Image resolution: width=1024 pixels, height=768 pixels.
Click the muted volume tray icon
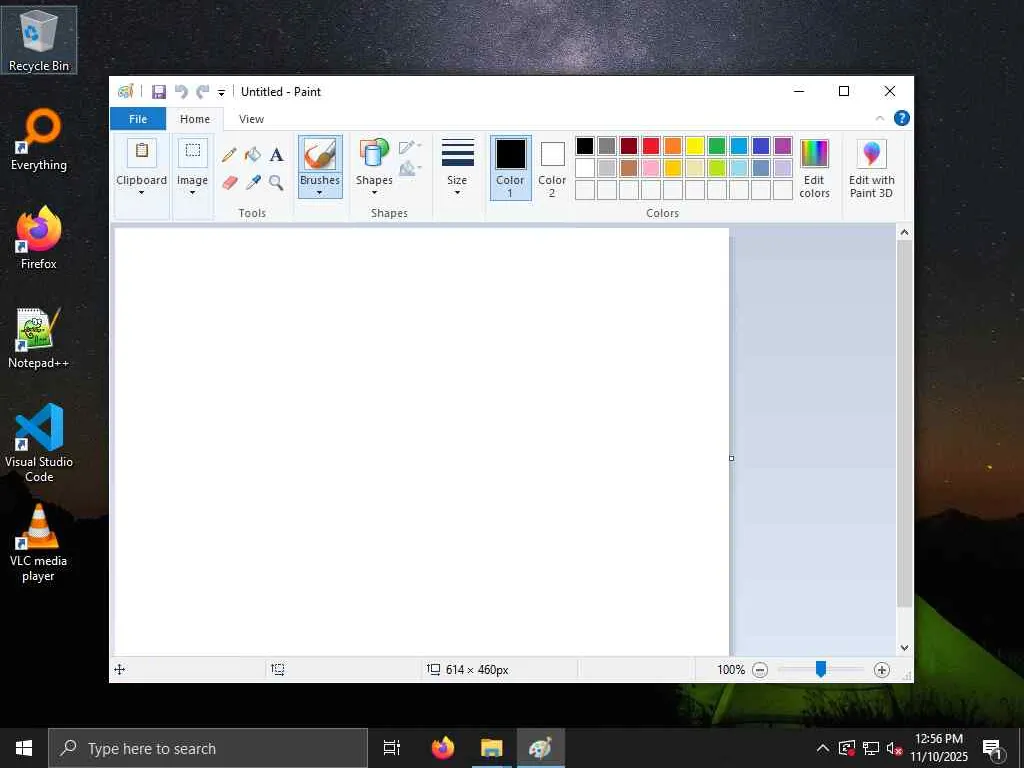[894, 748]
